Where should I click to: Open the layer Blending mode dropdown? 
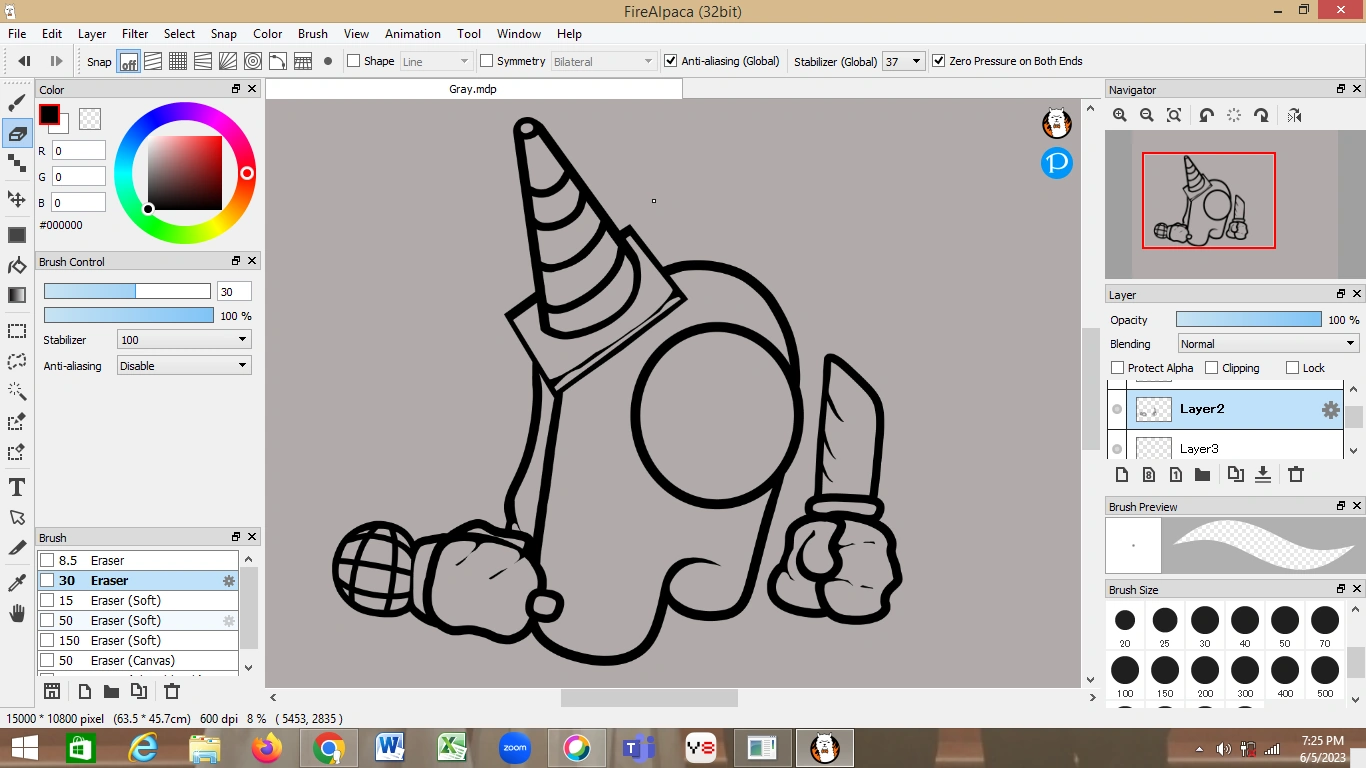tap(1267, 344)
